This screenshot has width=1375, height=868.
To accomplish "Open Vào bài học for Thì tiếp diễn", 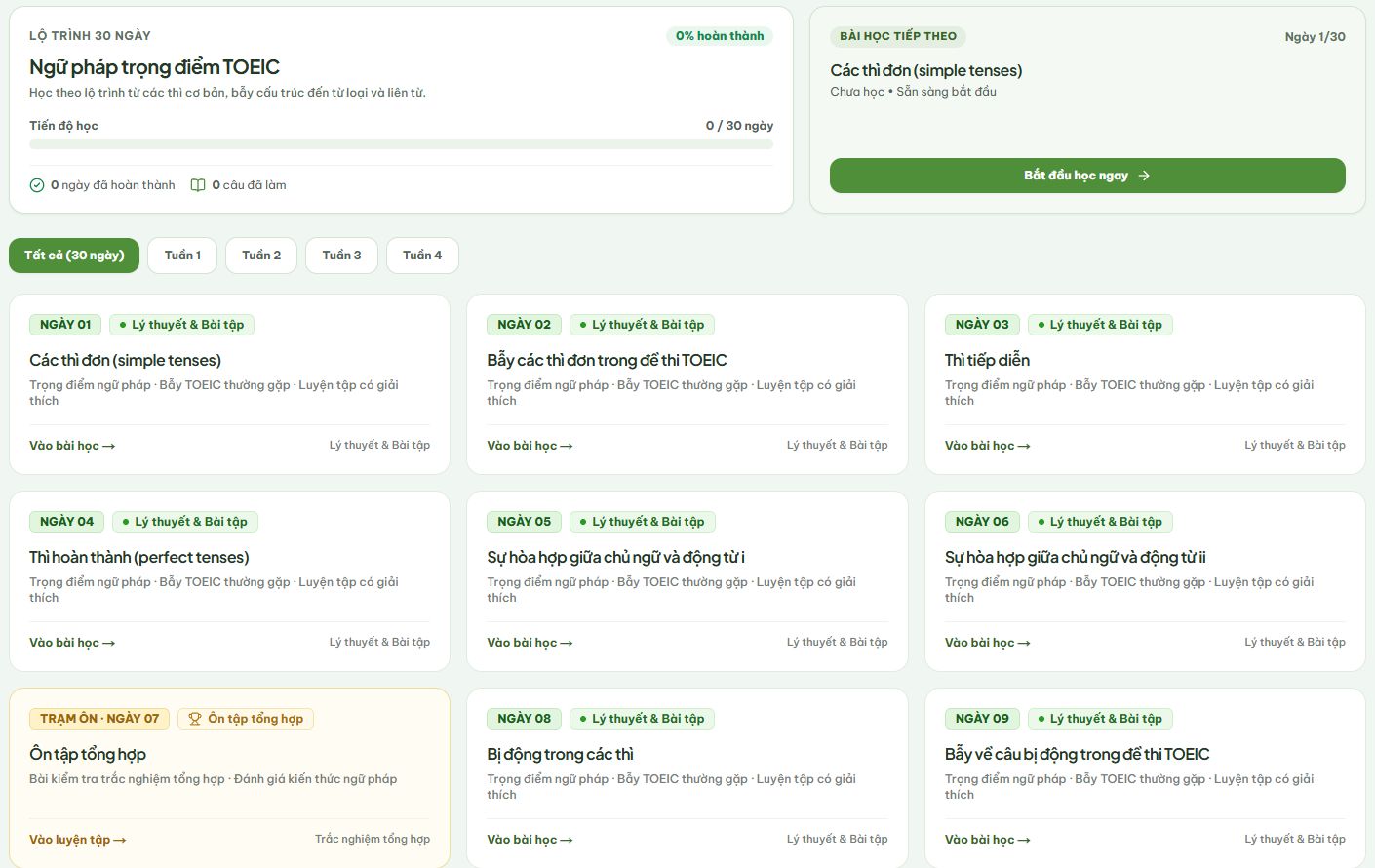I will (x=987, y=446).
